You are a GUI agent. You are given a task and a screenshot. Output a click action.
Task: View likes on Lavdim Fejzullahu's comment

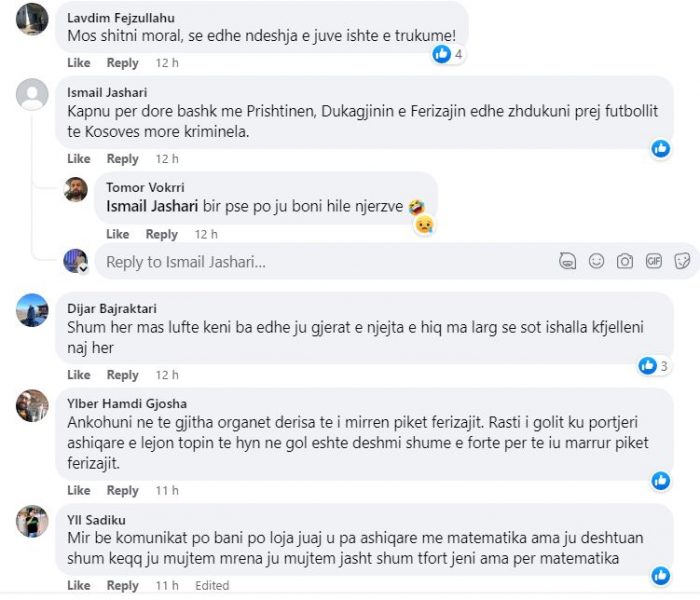pyautogui.click(x=448, y=54)
